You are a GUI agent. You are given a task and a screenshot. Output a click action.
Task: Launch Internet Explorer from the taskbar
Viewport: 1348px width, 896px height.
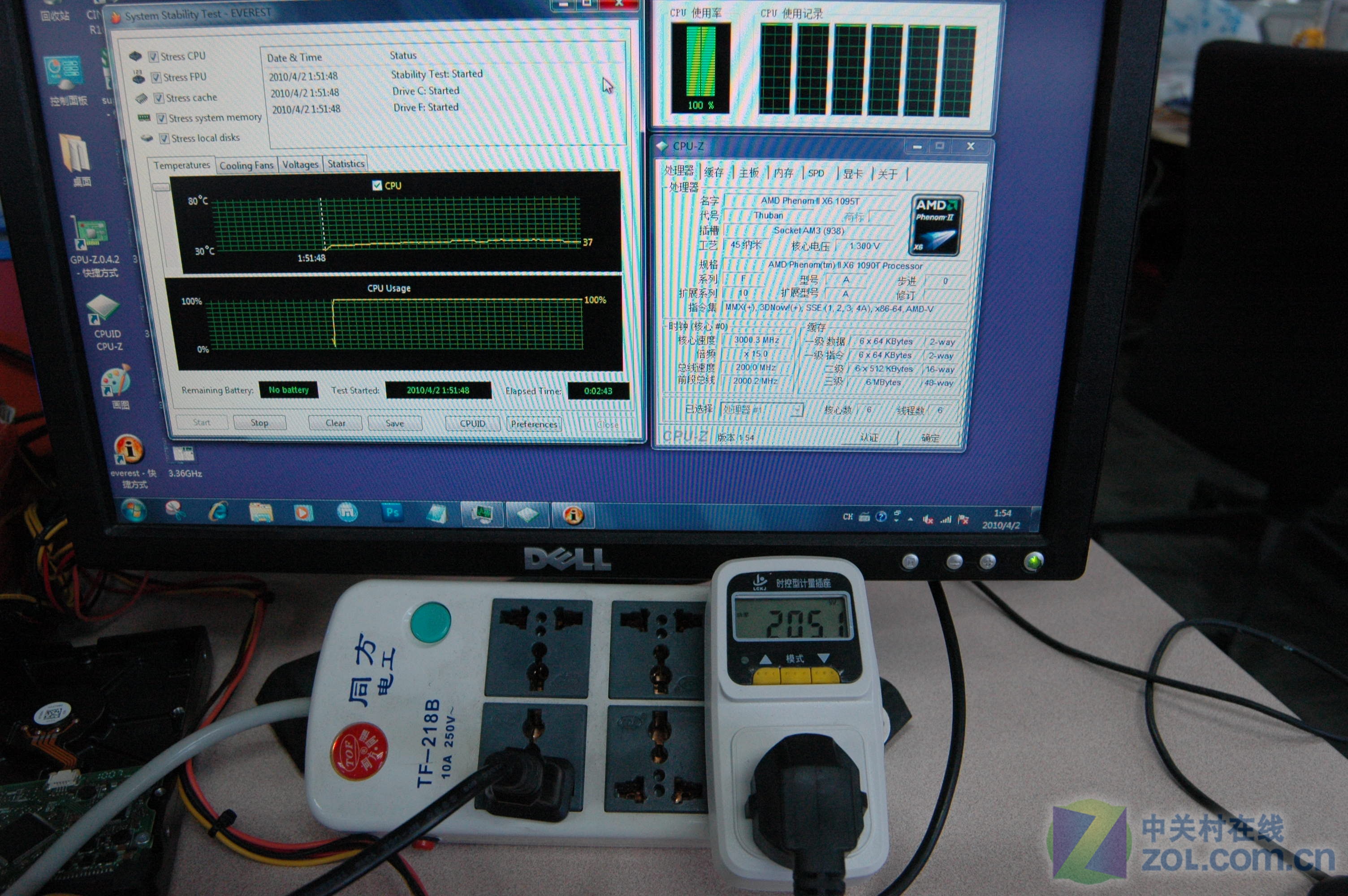[218, 512]
